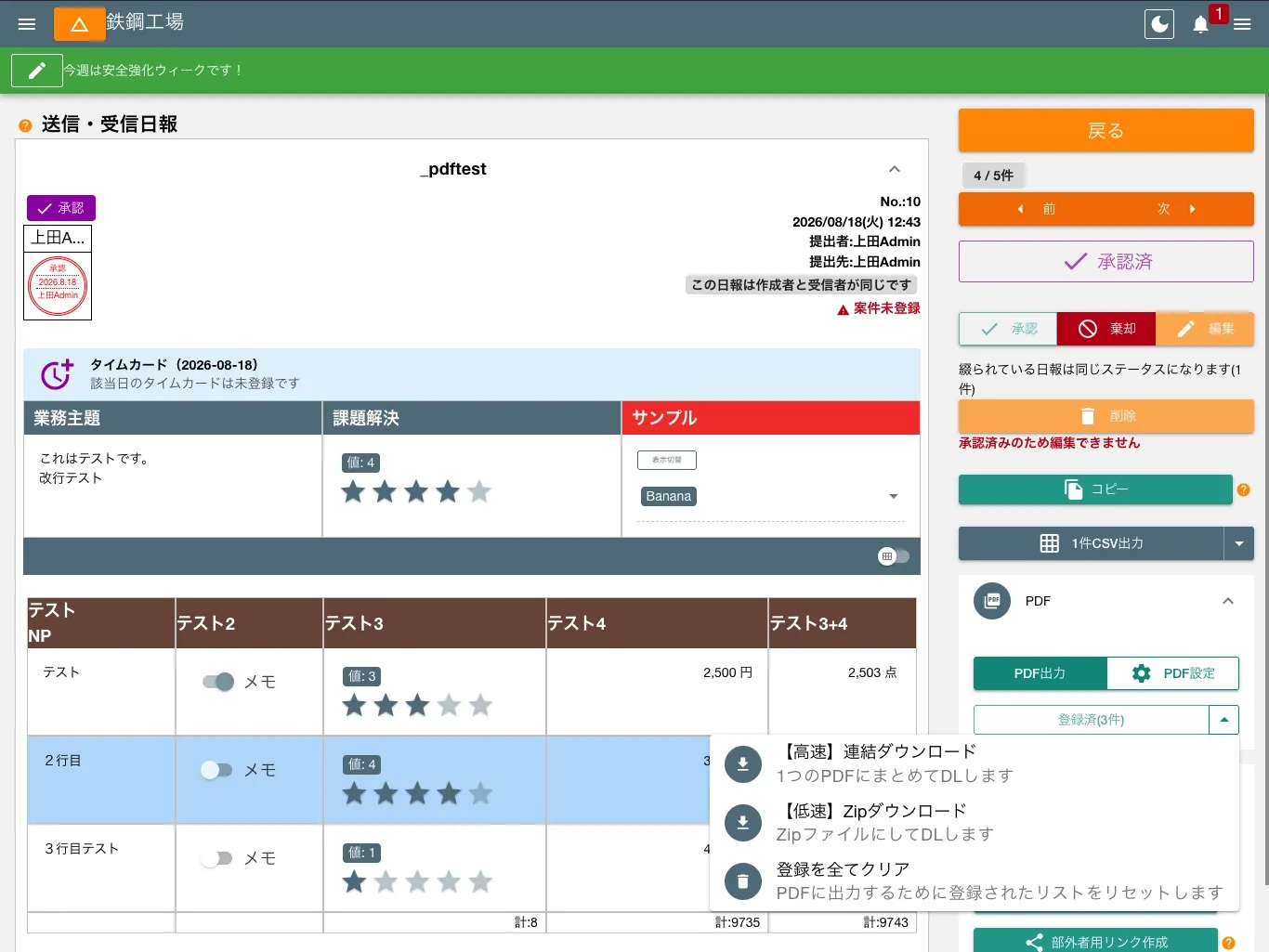Toggle the メモ switch in テスト row
The height and width of the screenshot is (952, 1269).
tap(218, 682)
